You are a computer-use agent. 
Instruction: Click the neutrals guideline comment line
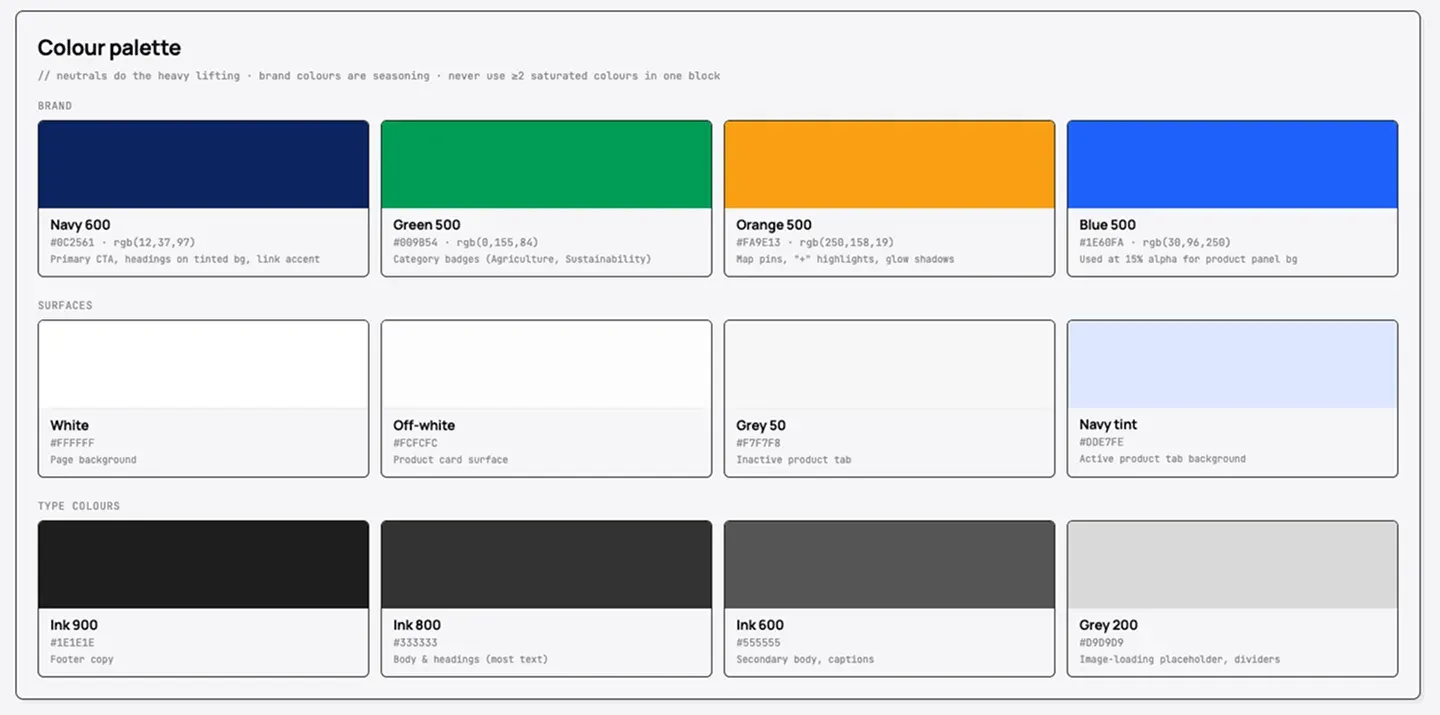379,76
